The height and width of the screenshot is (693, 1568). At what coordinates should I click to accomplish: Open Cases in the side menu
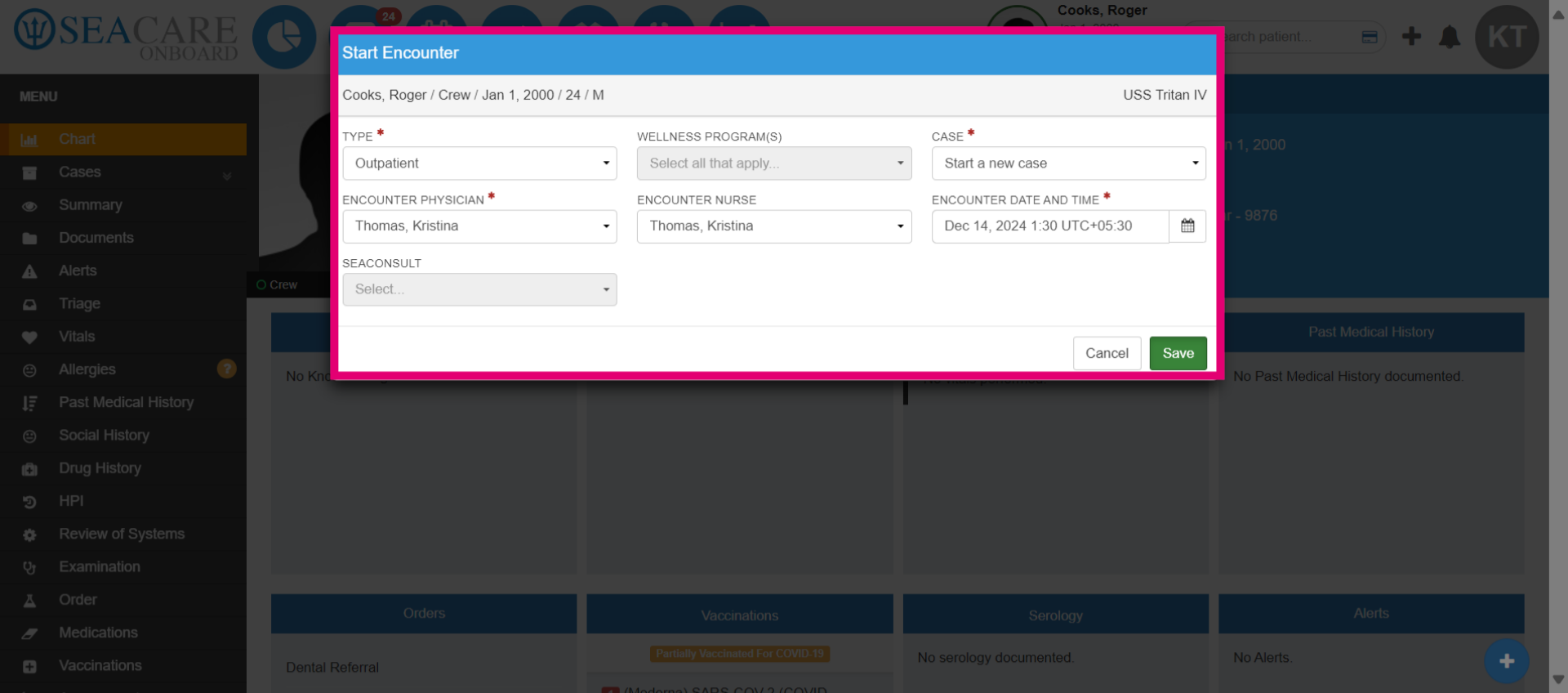[x=123, y=172]
